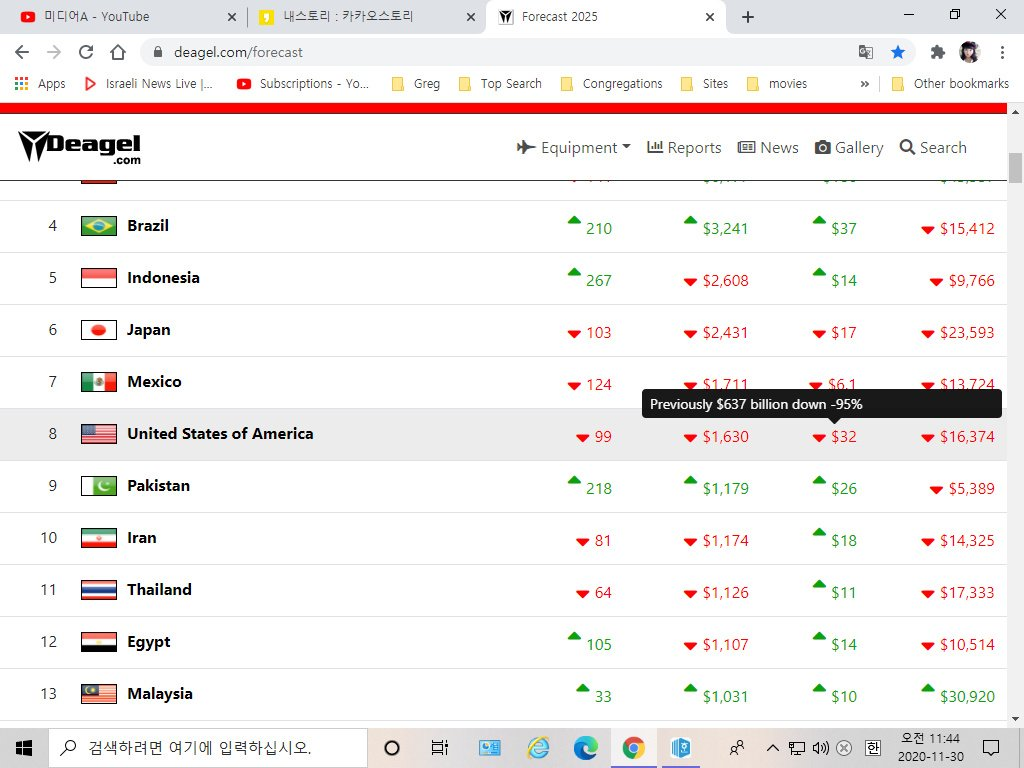The width and height of the screenshot is (1024, 768).
Task: Click the United States flag icon
Action: [x=99, y=434]
